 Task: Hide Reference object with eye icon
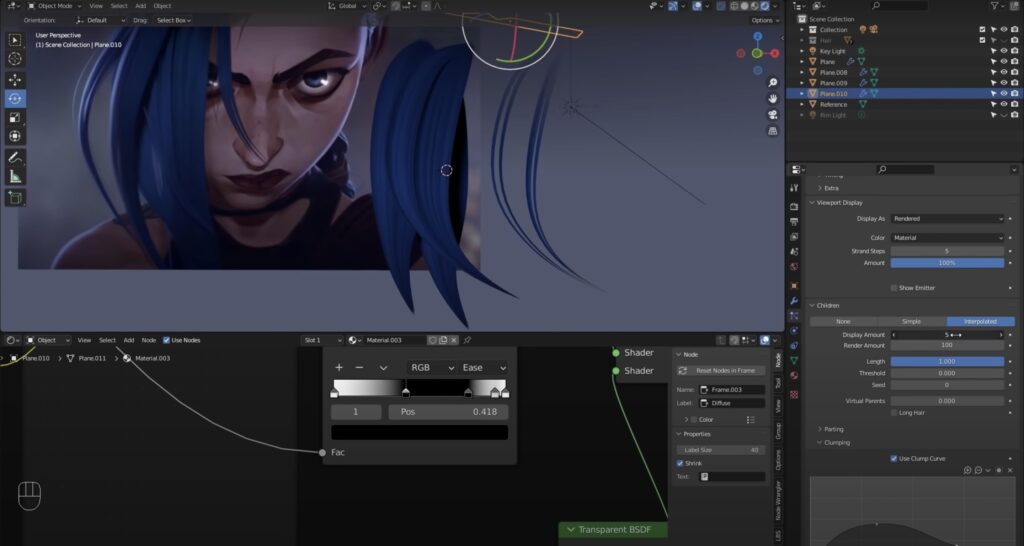[x=1004, y=104]
